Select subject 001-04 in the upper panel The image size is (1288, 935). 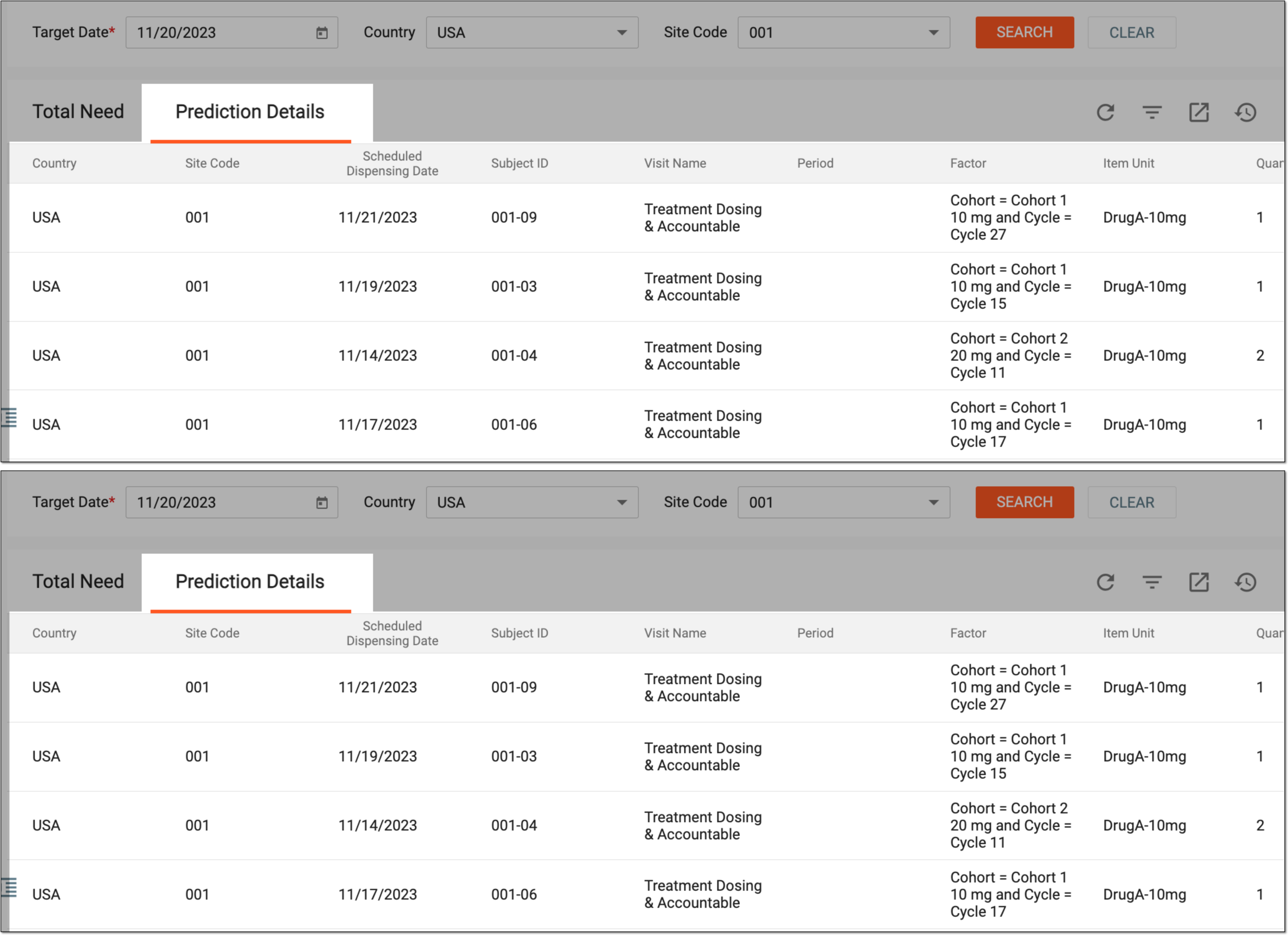pos(514,356)
